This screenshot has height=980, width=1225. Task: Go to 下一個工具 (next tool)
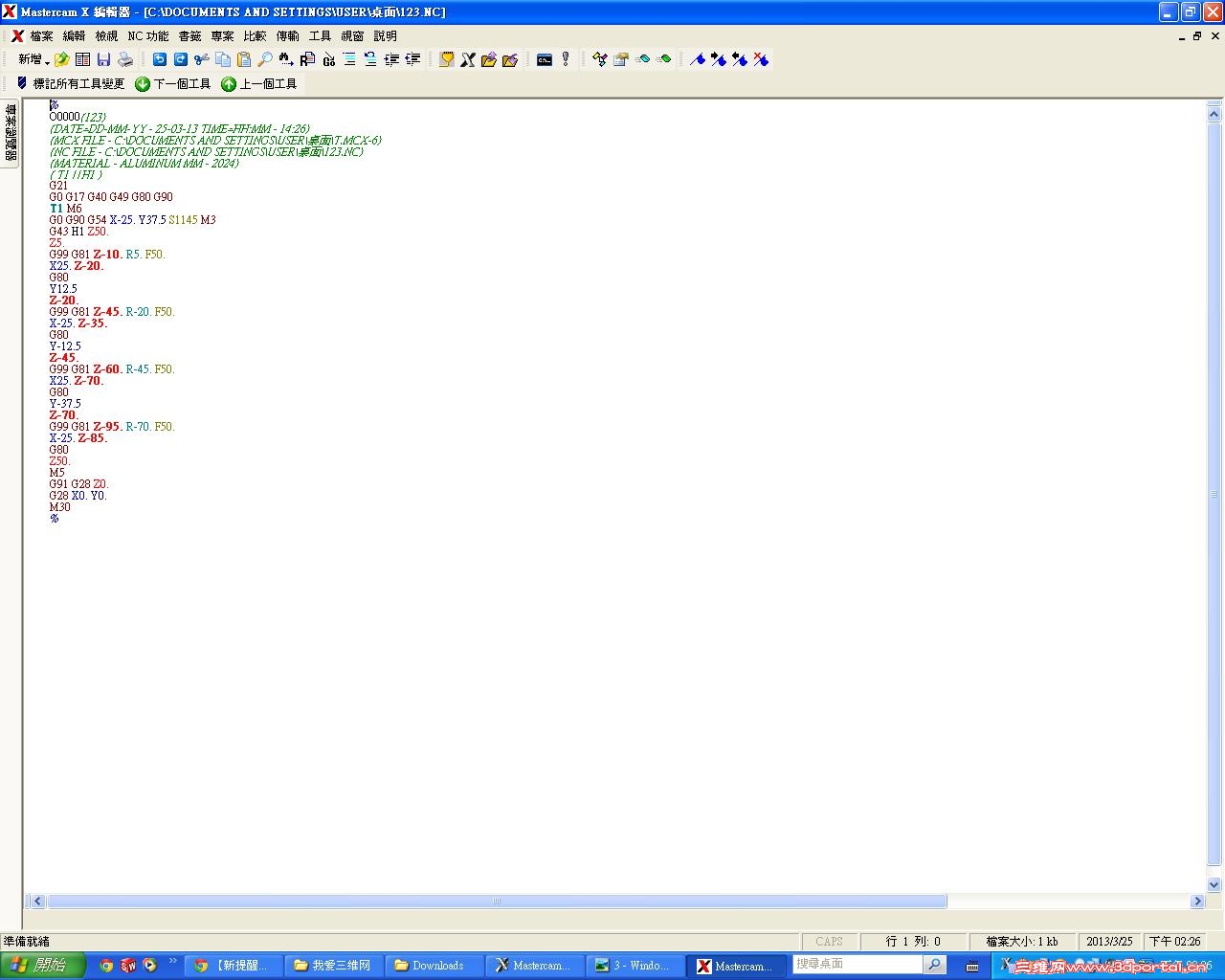click(173, 84)
